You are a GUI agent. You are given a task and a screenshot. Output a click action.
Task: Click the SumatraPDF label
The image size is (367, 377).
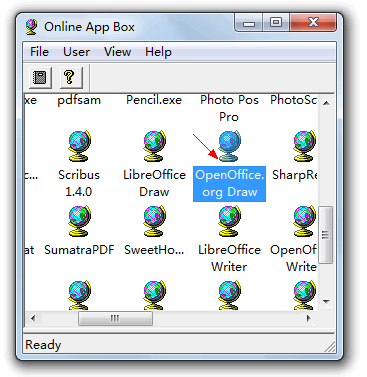pos(79,250)
